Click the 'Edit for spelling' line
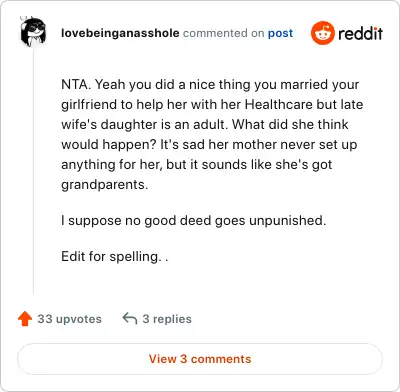 (x=115, y=256)
